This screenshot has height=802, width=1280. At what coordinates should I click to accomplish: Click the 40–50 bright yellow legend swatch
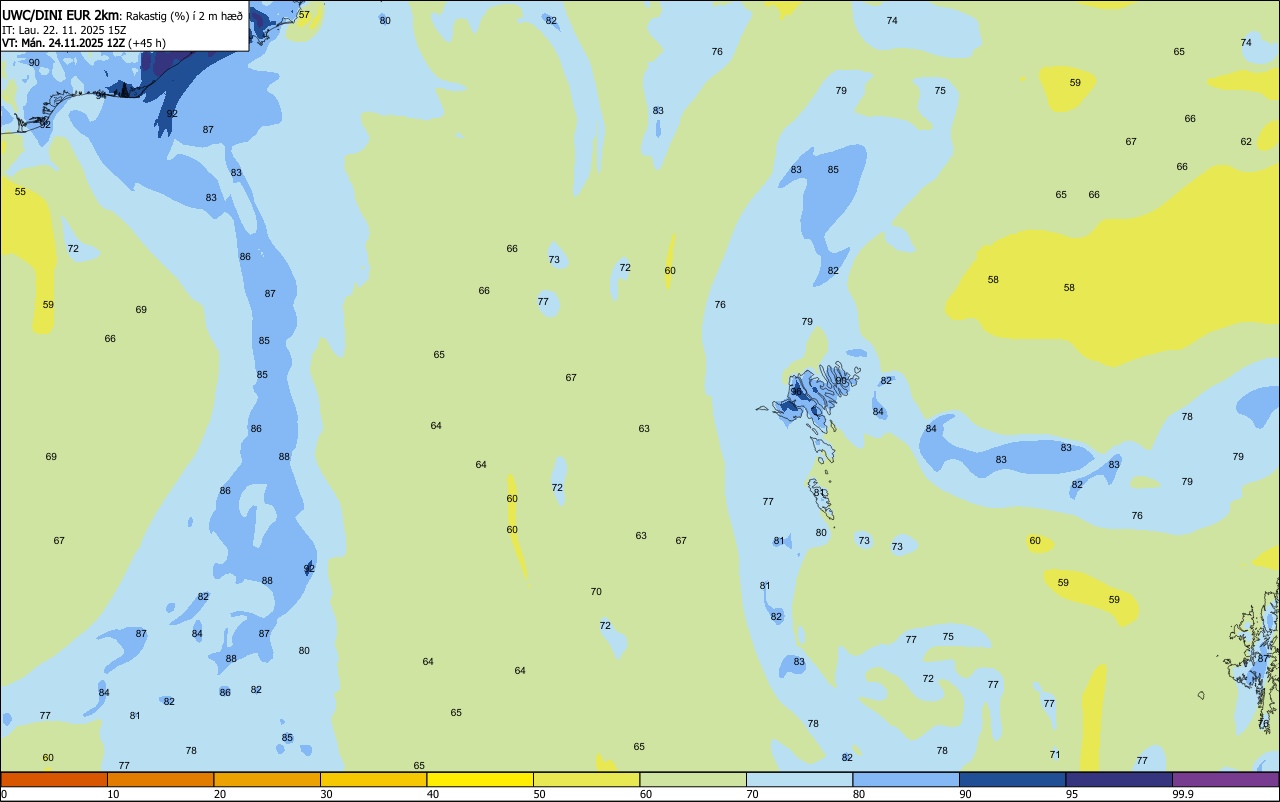click(x=480, y=779)
